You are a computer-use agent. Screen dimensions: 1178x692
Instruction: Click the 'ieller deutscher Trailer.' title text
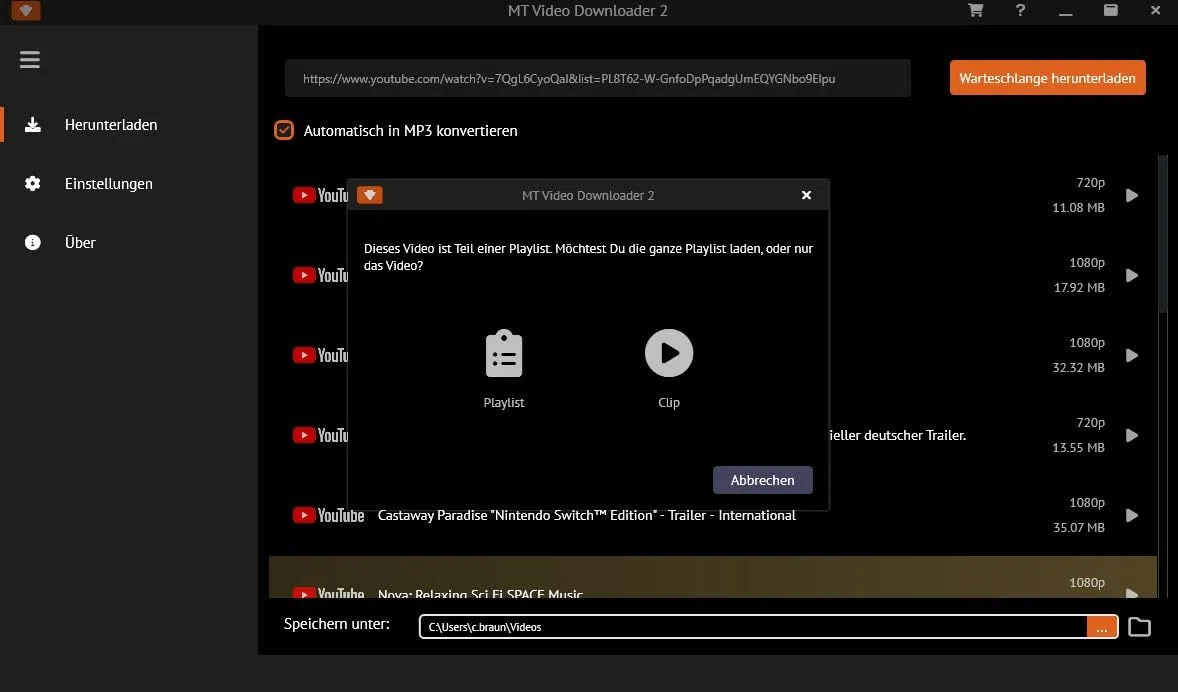click(x=897, y=436)
